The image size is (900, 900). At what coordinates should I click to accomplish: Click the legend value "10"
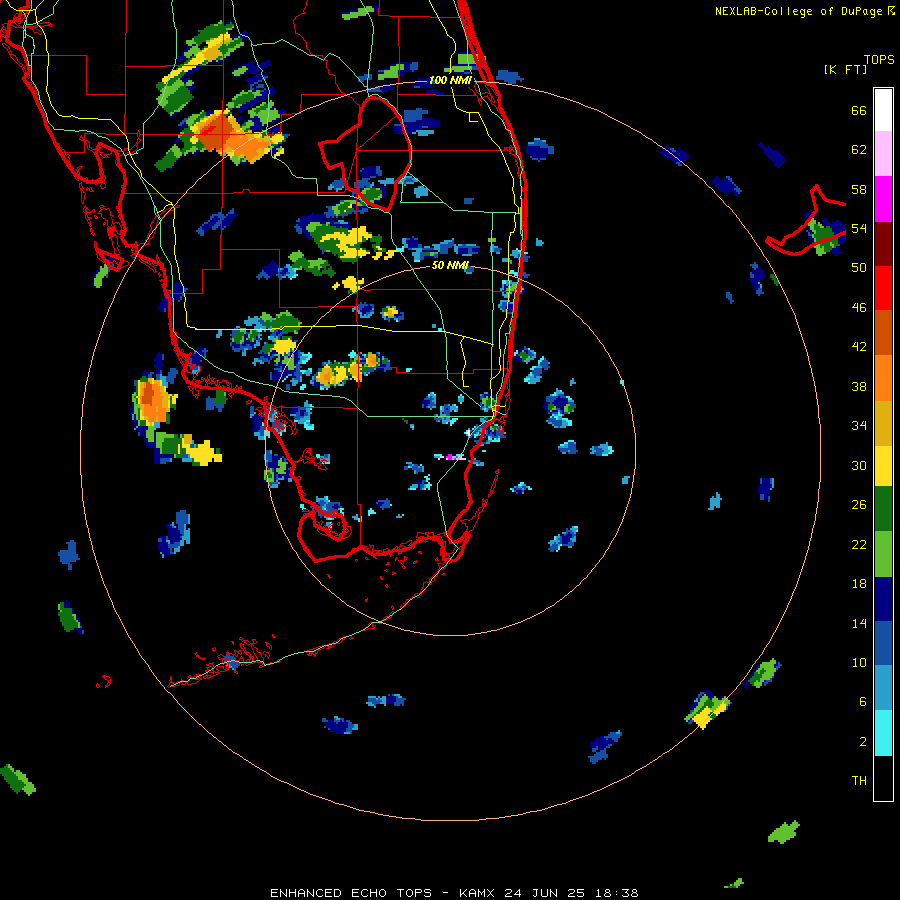859,662
